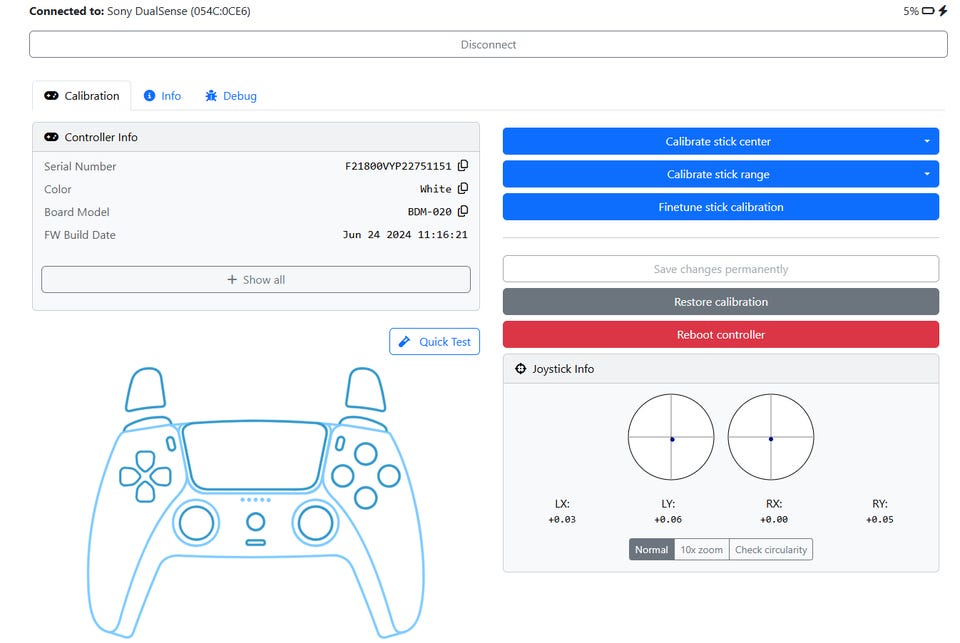
Task: Click the Options button on controller diagram
Action: [340, 443]
